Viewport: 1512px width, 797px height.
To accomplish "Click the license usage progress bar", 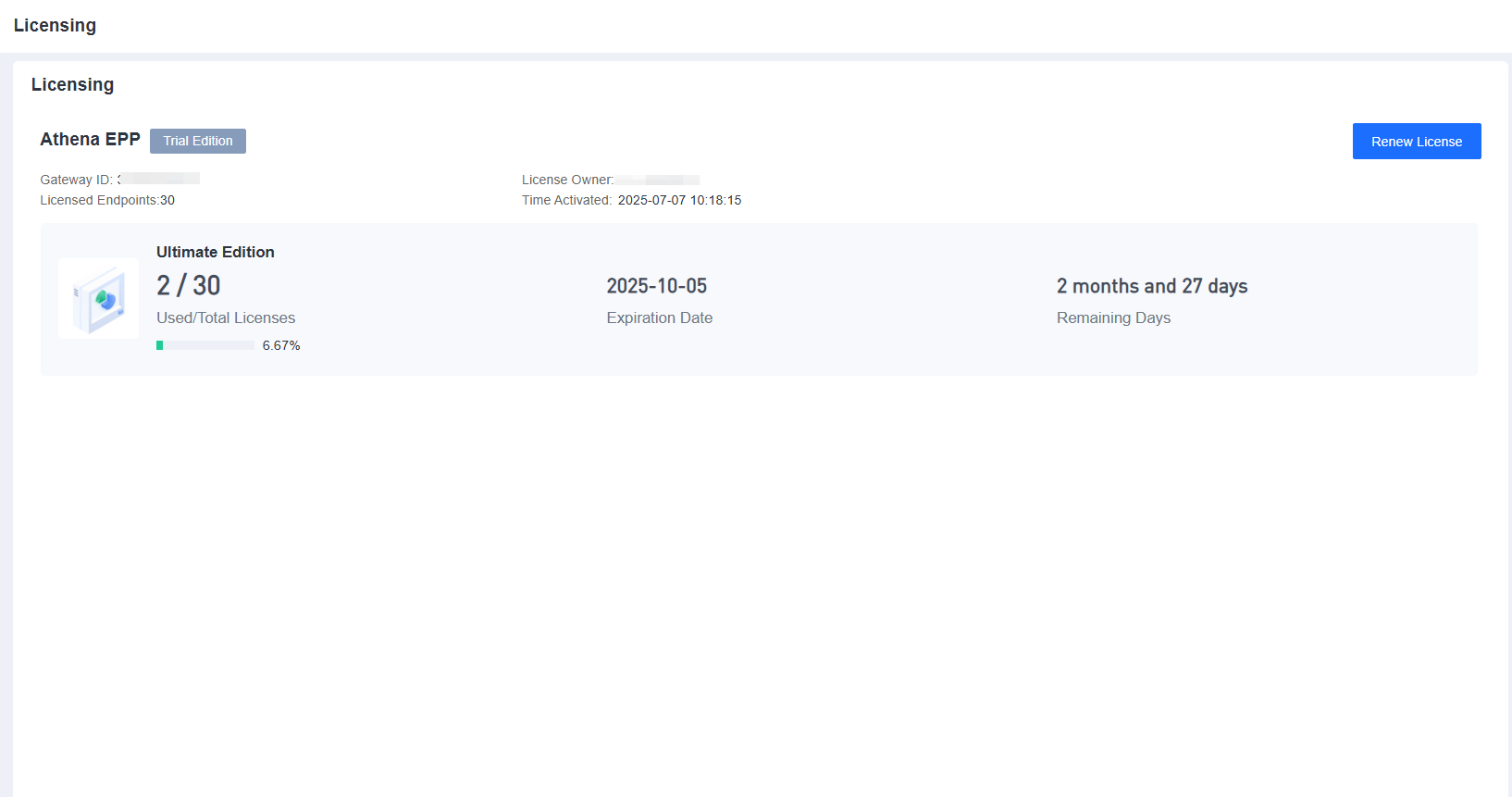I will (x=205, y=345).
